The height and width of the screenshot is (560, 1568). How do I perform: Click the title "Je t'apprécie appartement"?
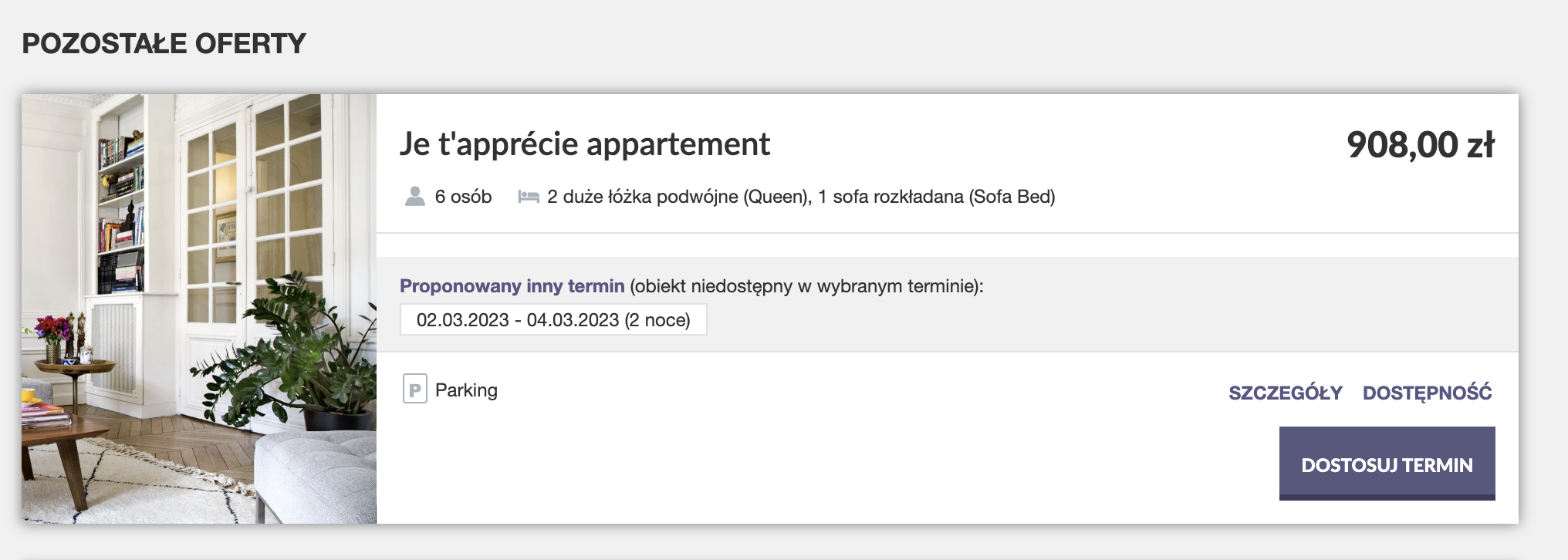(586, 144)
